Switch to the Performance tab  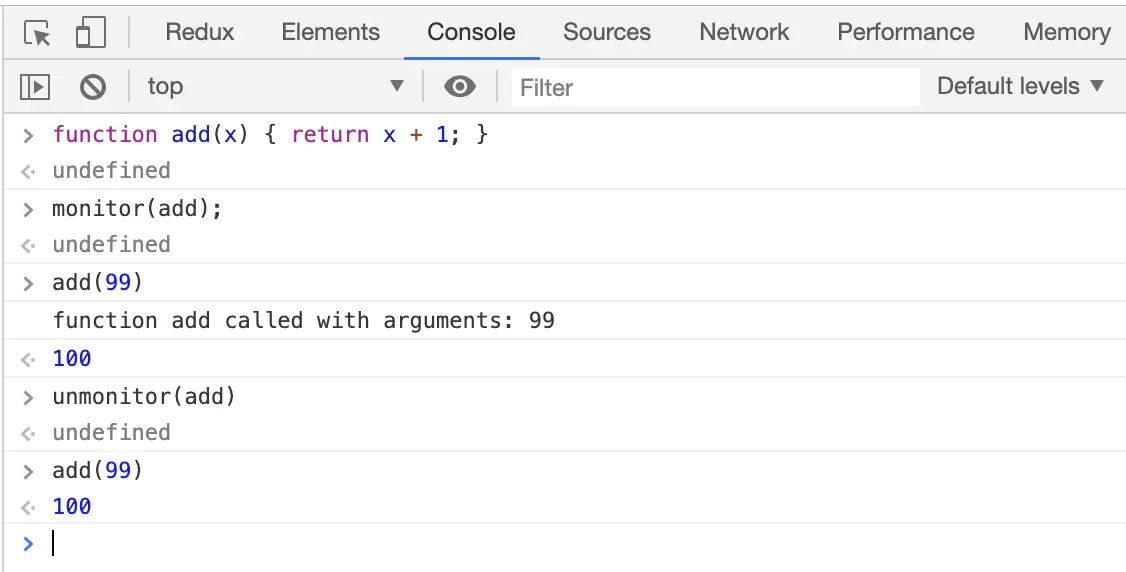[905, 32]
